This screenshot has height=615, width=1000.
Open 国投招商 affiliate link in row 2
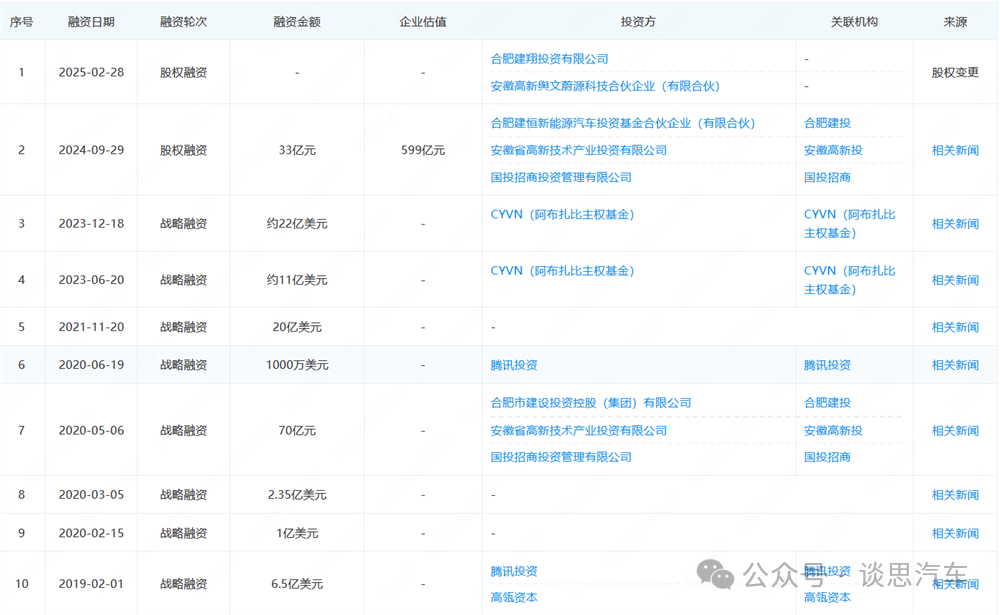[827, 177]
